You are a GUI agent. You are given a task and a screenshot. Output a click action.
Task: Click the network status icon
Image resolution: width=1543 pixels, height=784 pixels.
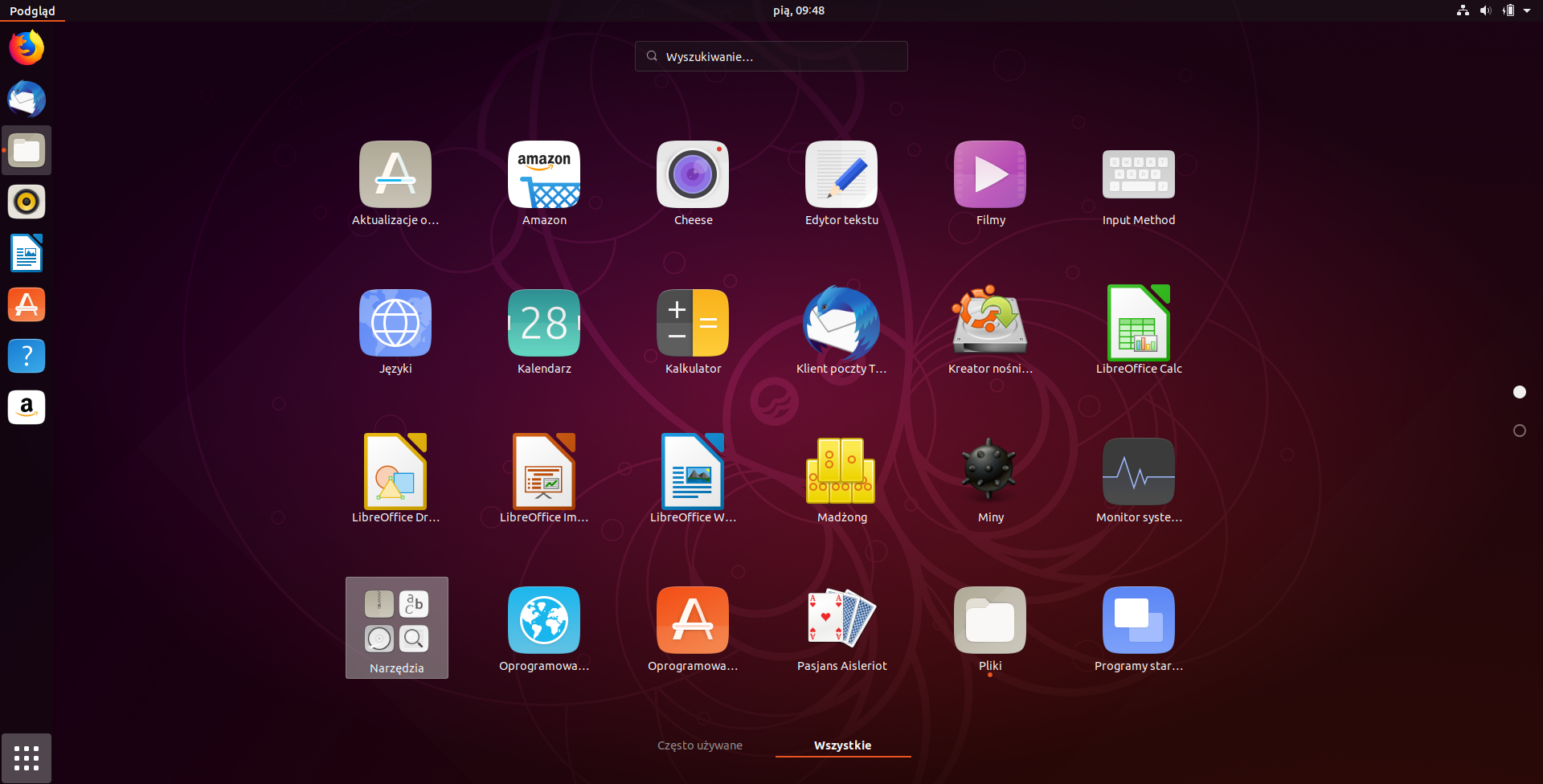coord(1463,10)
